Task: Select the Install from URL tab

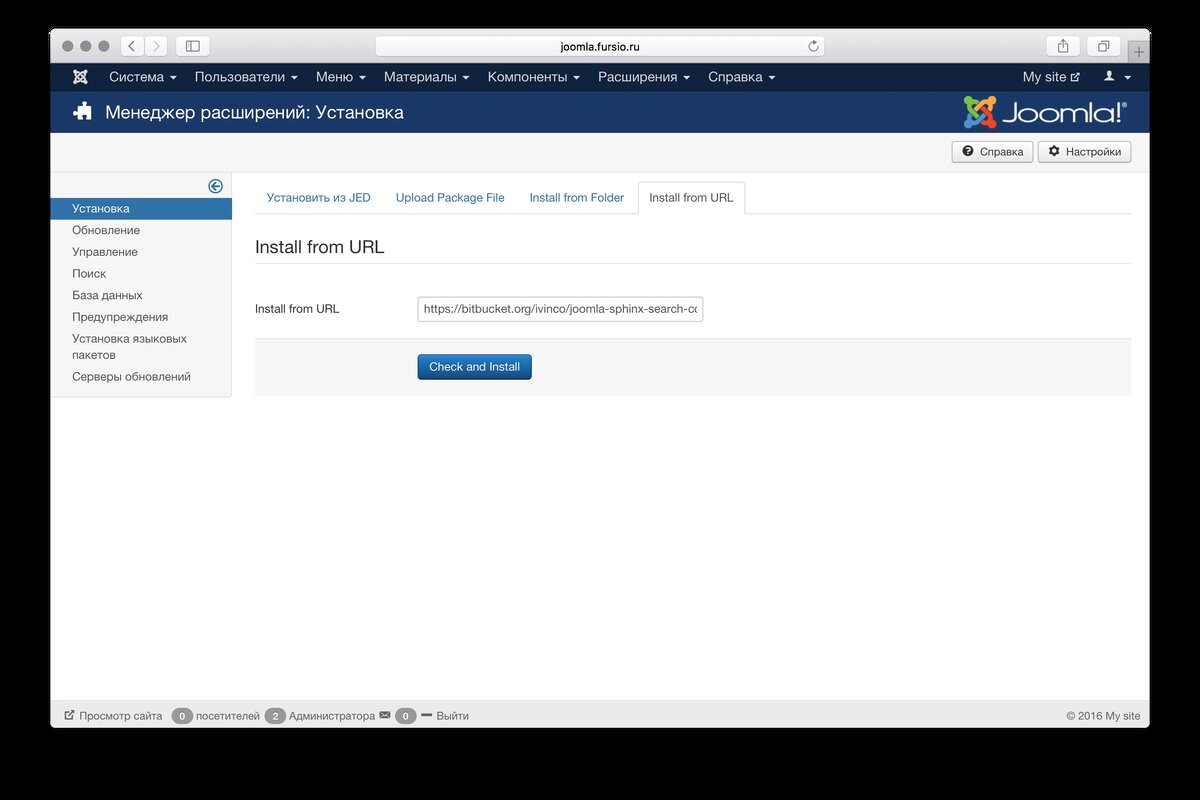Action: click(x=691, y=198)
